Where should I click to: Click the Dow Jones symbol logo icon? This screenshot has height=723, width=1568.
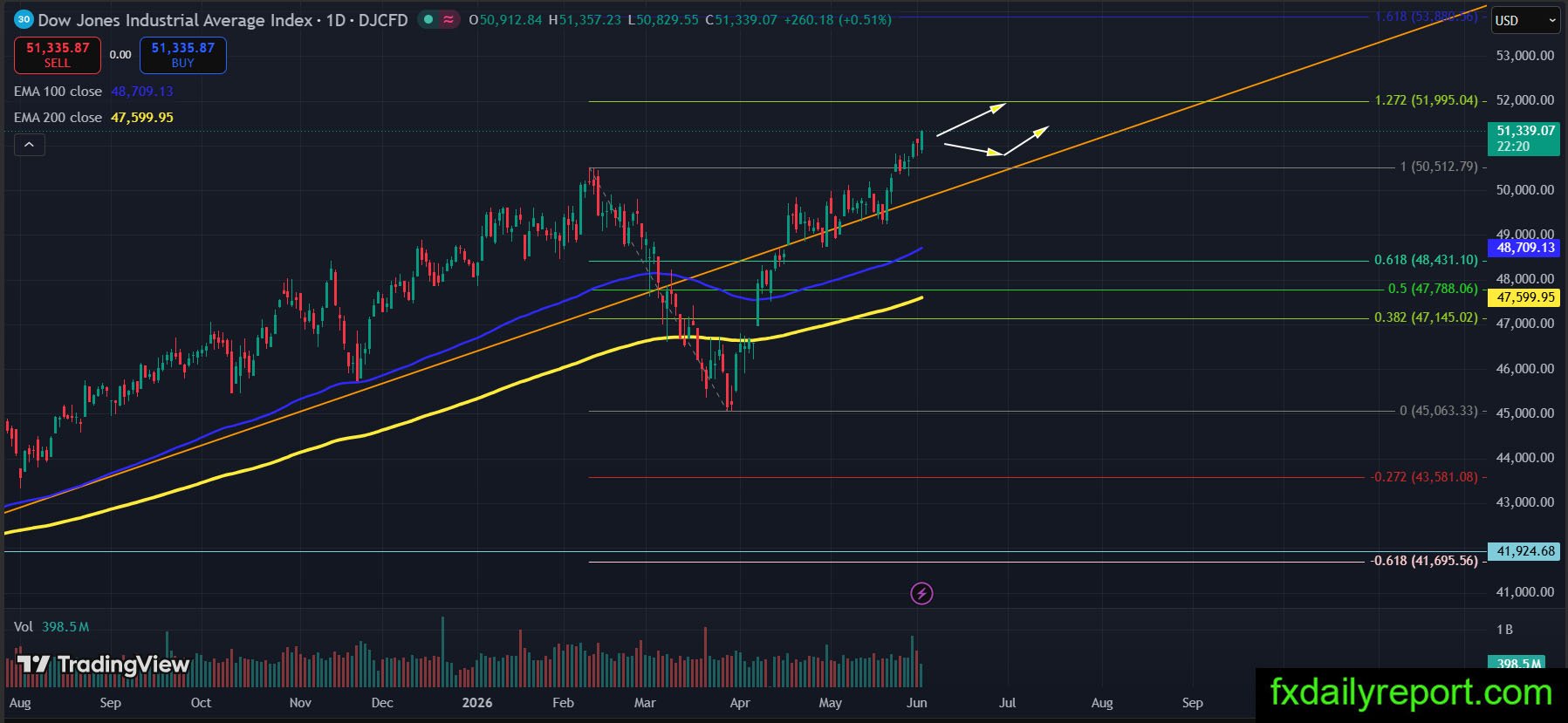click(24, 19)
